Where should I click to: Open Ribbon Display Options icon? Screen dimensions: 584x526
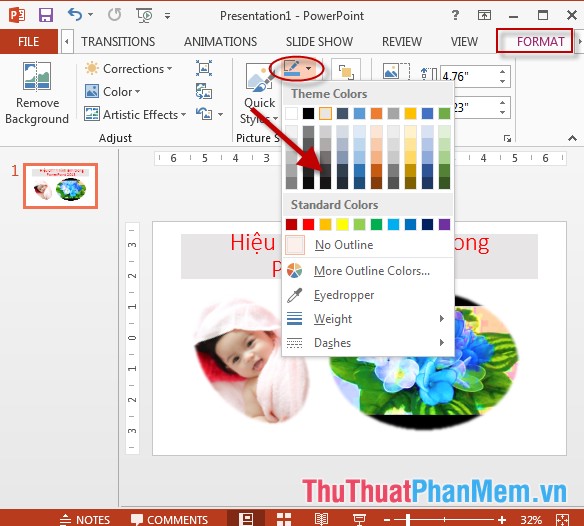click(x=484, y=15)
